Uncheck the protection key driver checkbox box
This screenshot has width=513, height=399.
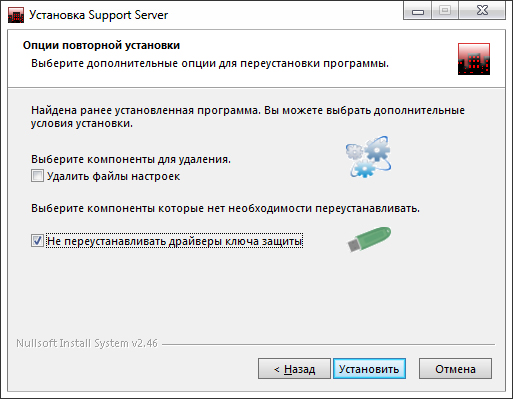[37, 240]
